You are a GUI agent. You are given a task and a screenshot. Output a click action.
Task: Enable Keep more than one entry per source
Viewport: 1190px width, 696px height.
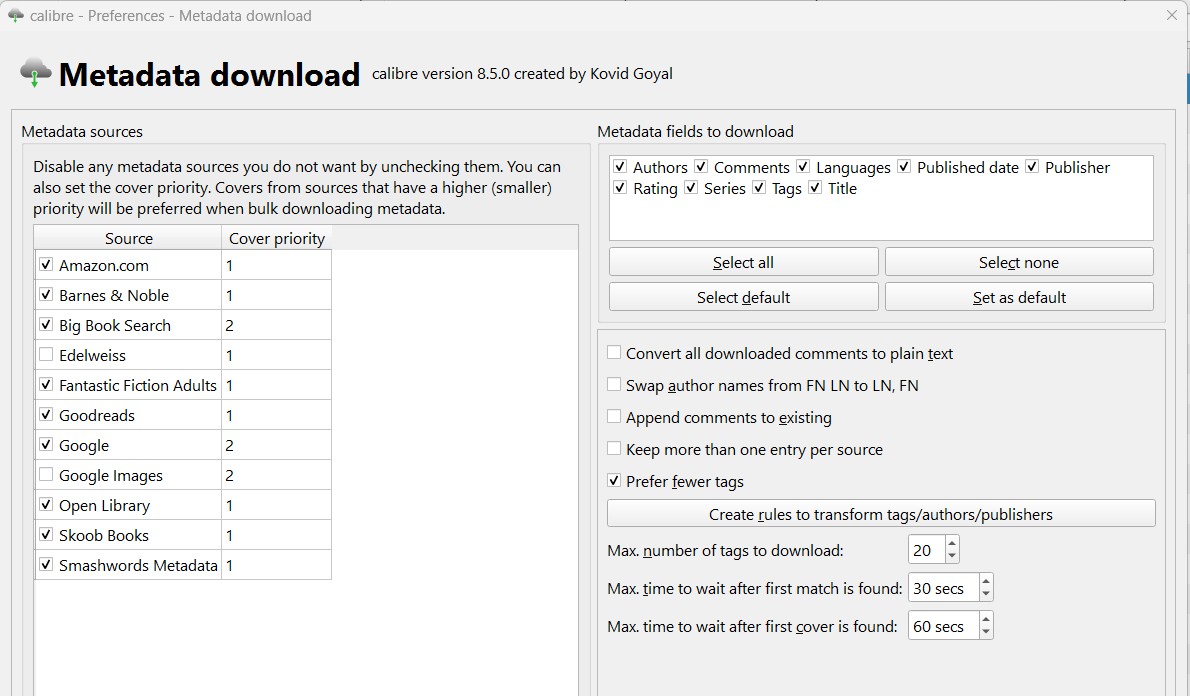pos(614,449)
